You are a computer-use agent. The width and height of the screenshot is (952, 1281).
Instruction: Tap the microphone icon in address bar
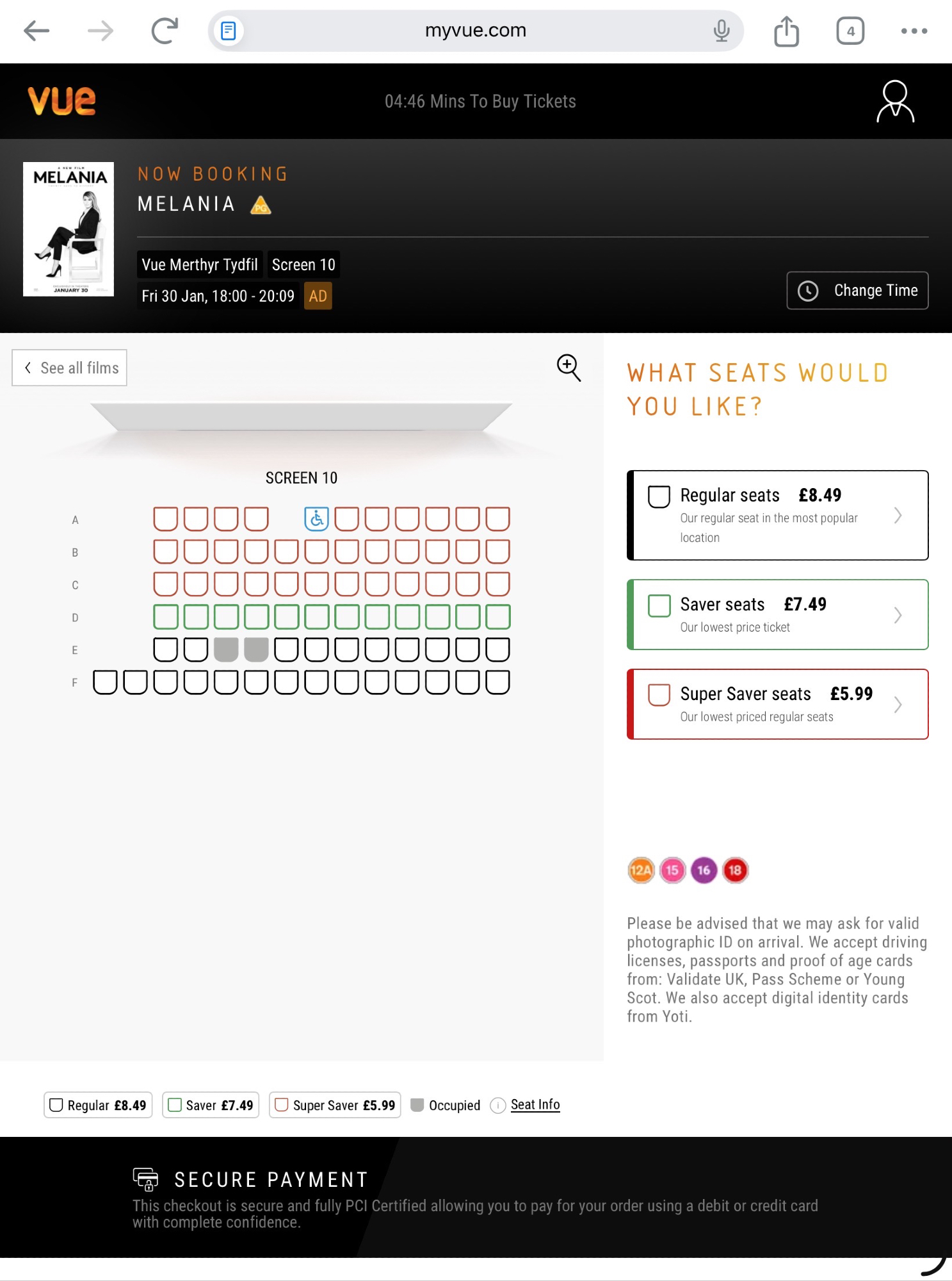[x=722, y=31]
